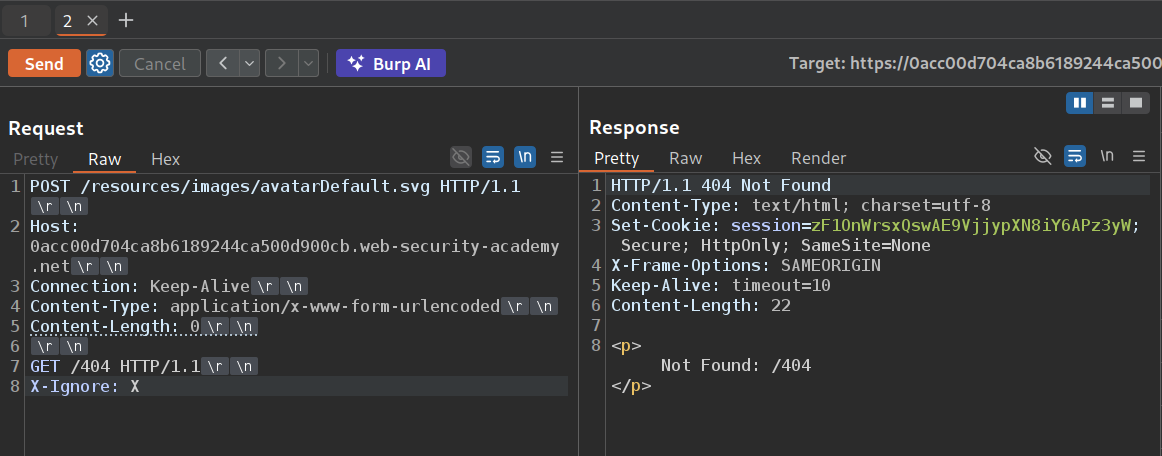Switch to side-by-side layout view

pyautogui.click(x=1079, y=103)
